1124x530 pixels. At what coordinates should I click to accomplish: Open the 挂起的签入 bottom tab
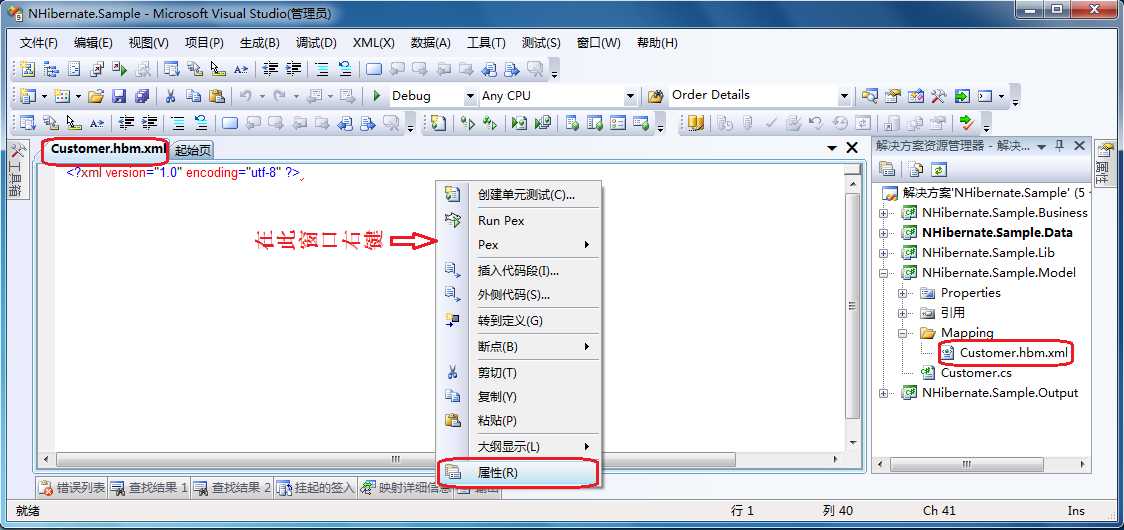(315, 488)
